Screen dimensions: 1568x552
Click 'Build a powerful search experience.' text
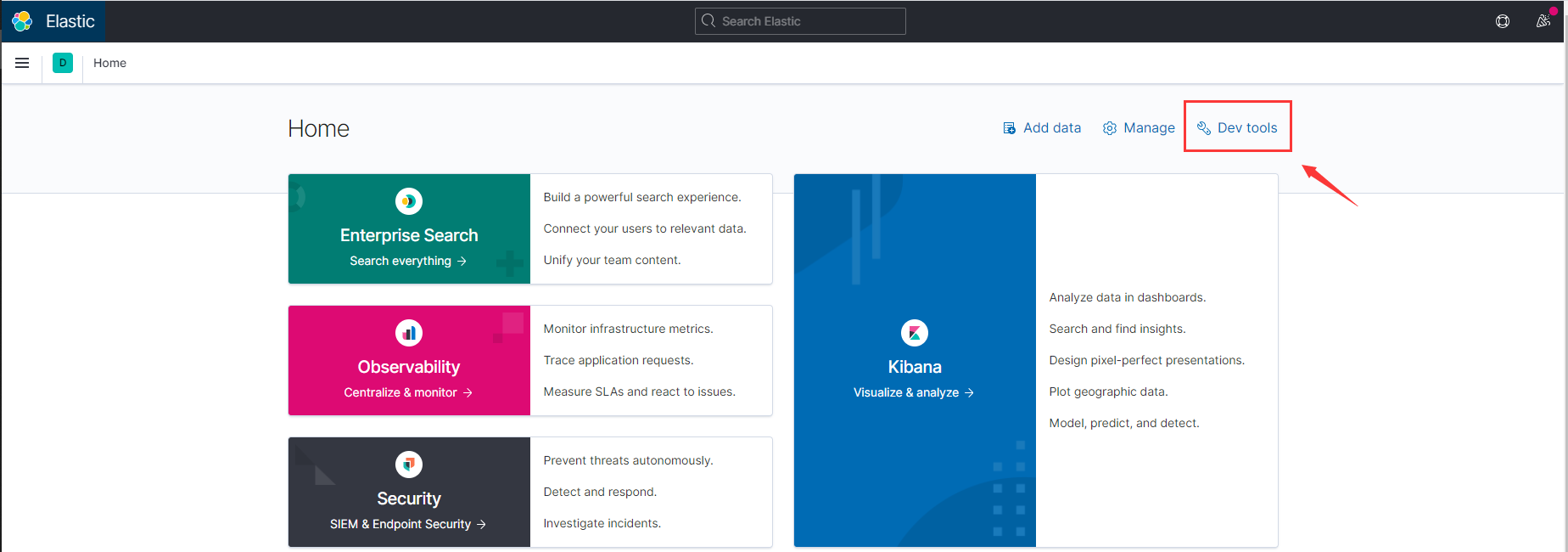pos(642,197)
